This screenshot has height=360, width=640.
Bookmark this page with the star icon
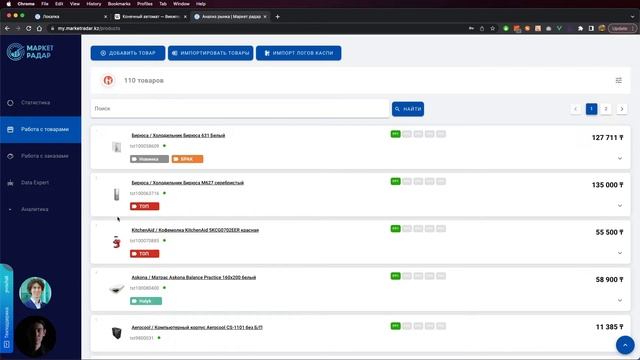click(493, 29)
